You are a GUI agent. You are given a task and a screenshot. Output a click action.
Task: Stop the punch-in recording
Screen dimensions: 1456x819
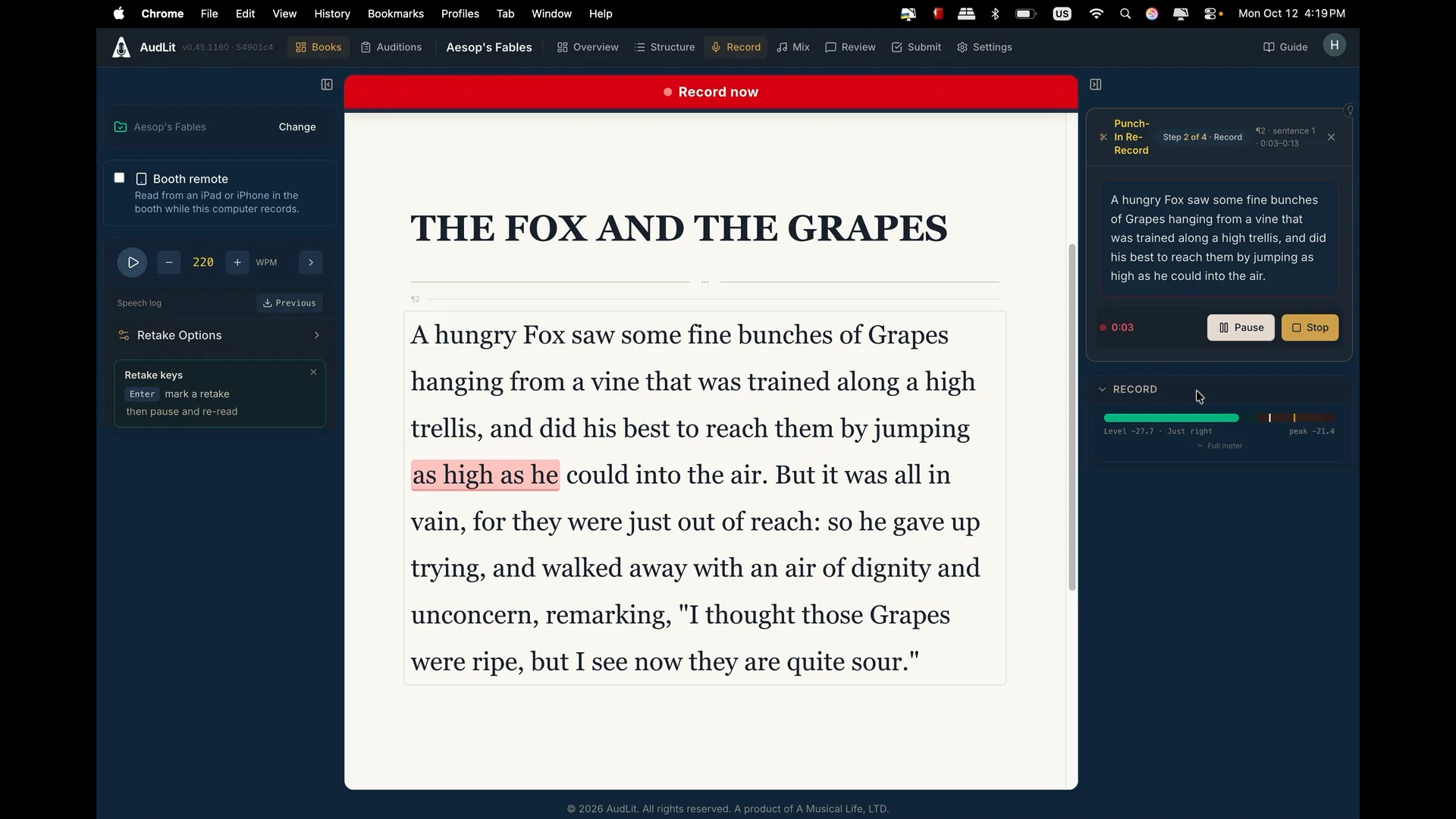(x=1310, y=328)
